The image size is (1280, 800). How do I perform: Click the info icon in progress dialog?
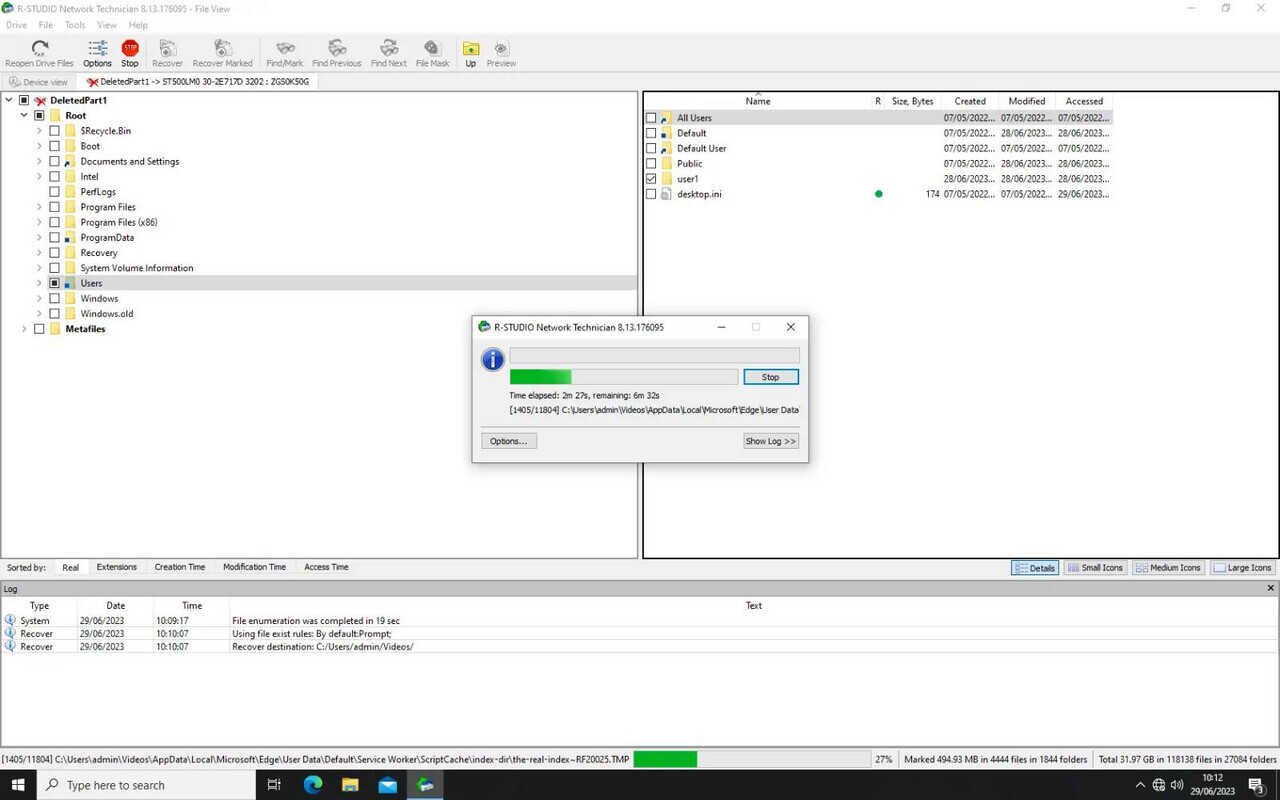493,360
